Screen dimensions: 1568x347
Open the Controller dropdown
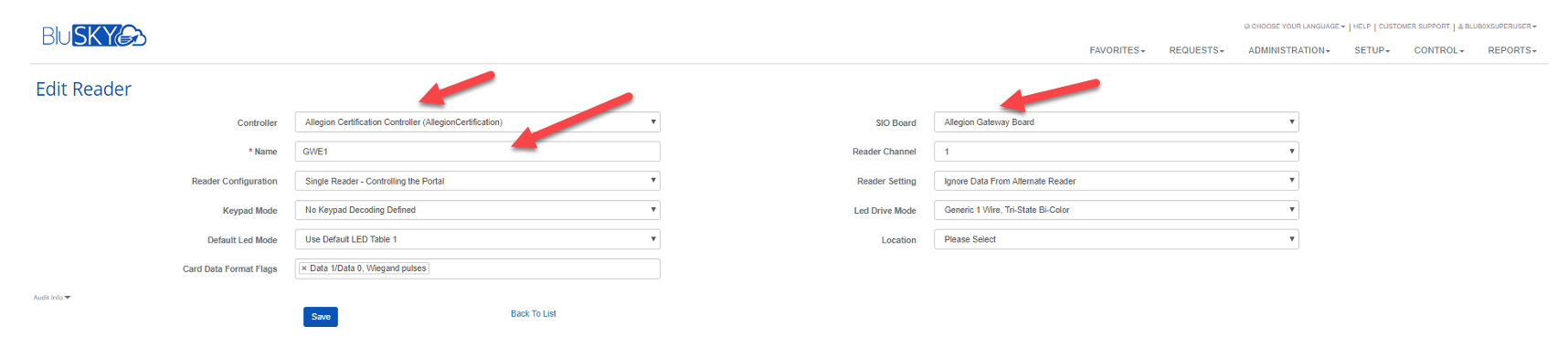(x=477, y=122)
